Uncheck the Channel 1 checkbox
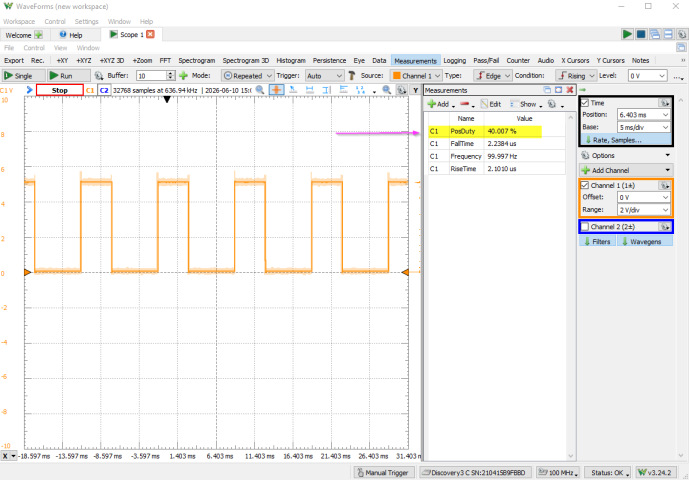This screenshot has height=480, width=689. [585, 185]
